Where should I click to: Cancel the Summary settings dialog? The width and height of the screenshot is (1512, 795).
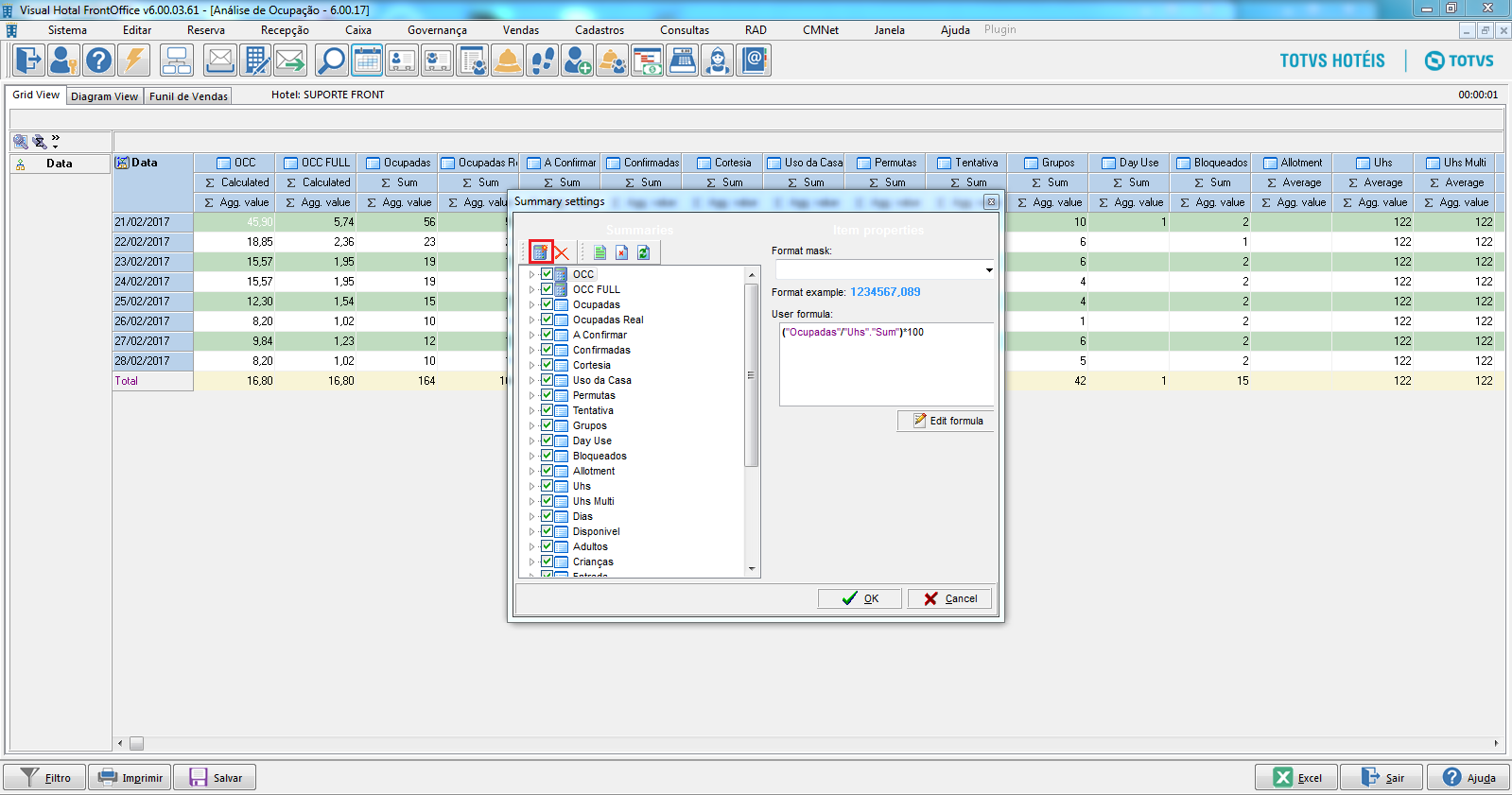(950, 598)
